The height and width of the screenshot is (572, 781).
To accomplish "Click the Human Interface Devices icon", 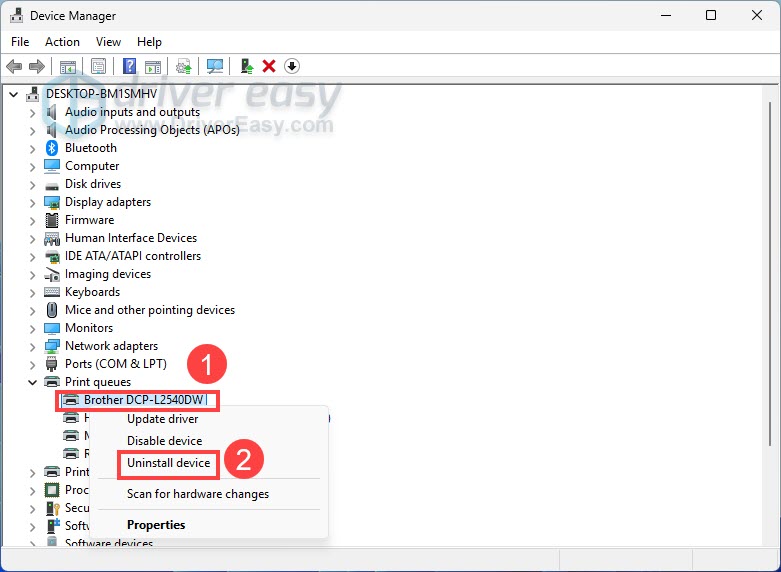I will pos(52,238).
